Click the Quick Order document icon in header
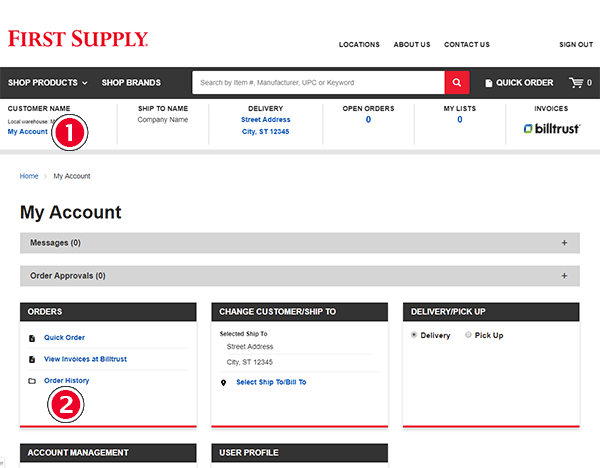Image resolution: width=600 pixels, height=468 pixels. (x=489, y=83)
